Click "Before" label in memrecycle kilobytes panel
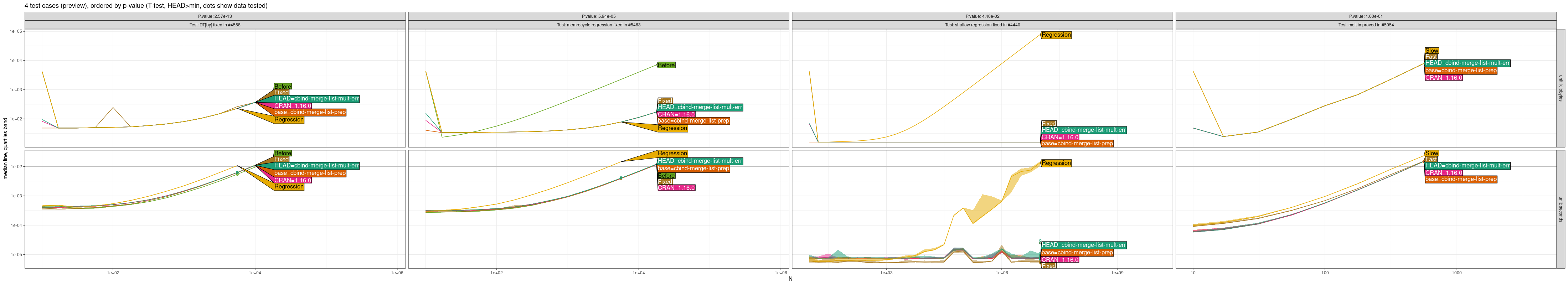Viewport: 1568px width, 285px height. pyautogui.click(x=666, y=65)
